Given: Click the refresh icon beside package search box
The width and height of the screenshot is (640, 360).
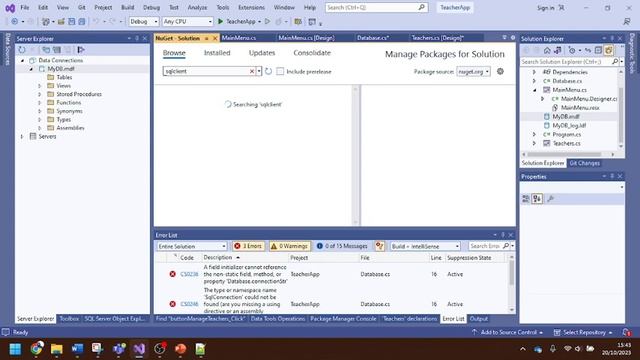Looking at the screenshot, I should (x=268, y=71).
